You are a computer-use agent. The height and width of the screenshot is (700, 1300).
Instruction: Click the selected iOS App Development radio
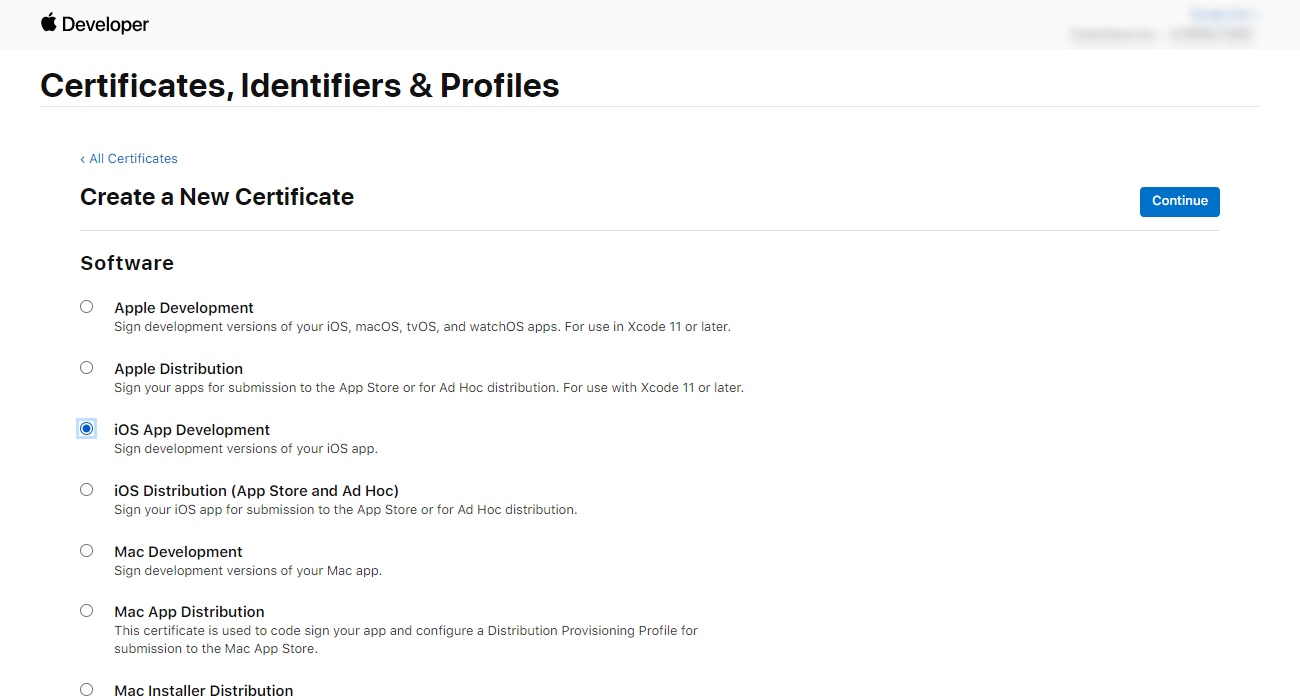87,429
